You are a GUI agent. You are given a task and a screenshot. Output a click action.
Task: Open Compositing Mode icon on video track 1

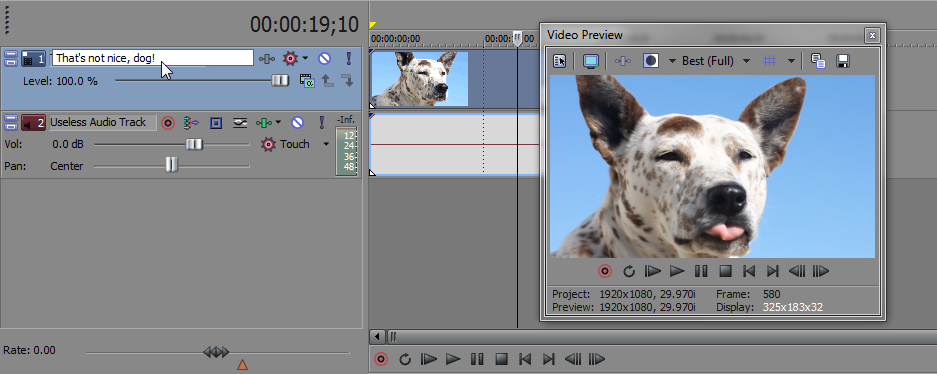[307, 81]
